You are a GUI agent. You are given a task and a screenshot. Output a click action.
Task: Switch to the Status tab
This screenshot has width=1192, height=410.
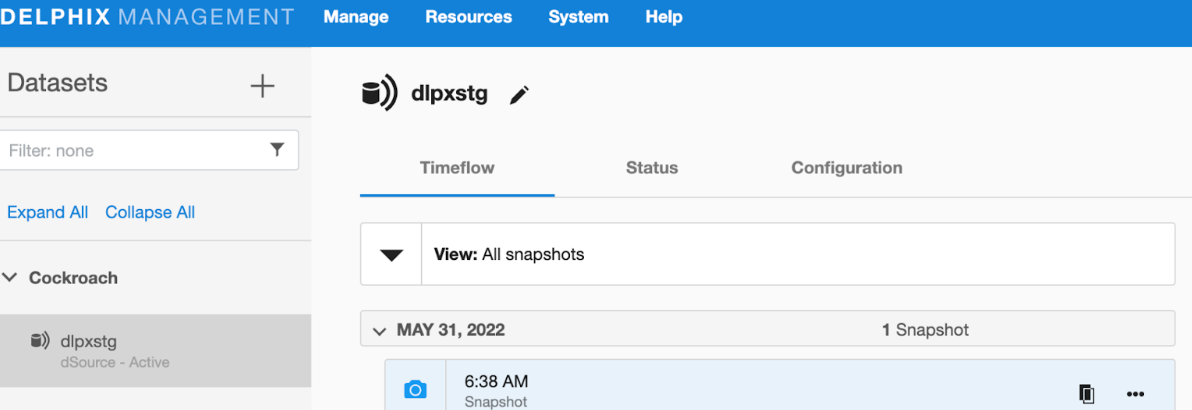[651, 168]
